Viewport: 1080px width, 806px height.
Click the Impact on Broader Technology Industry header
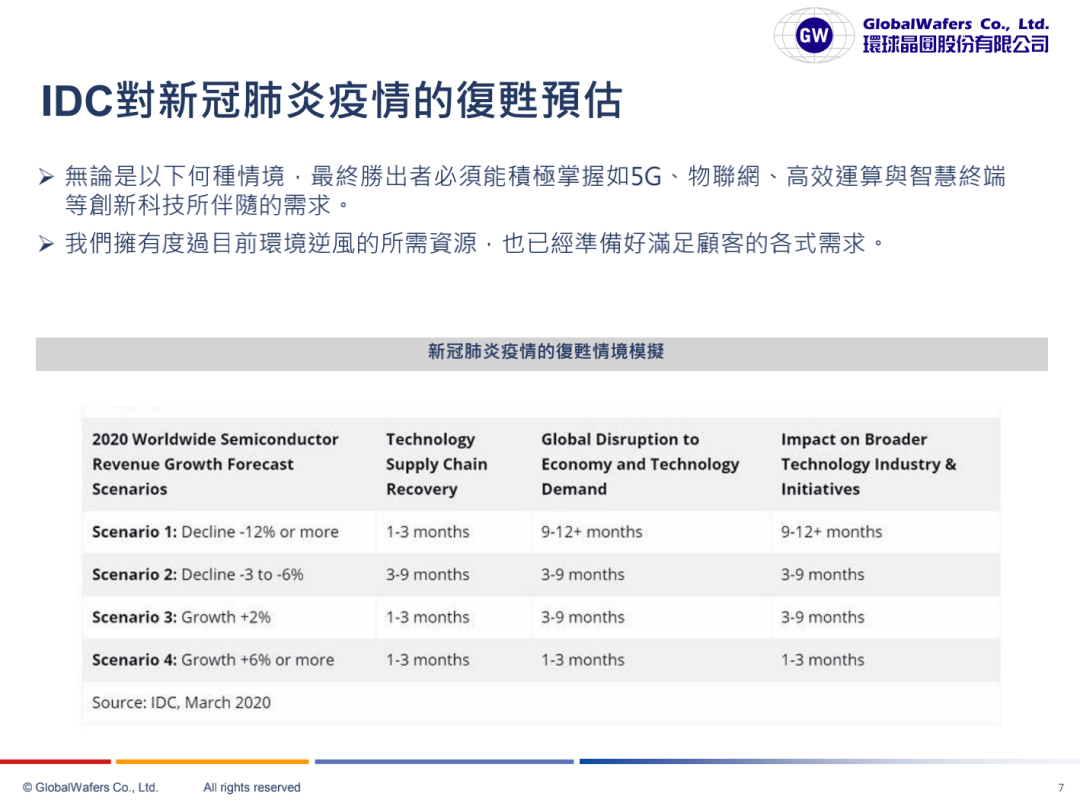point(868,464)
